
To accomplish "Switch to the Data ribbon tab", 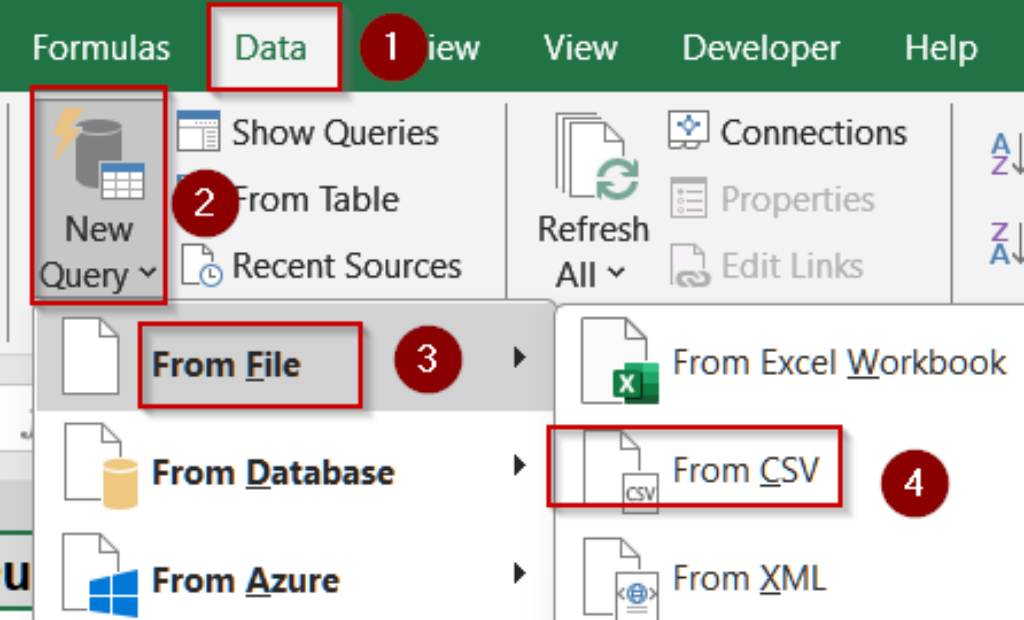I will [271, 46].
